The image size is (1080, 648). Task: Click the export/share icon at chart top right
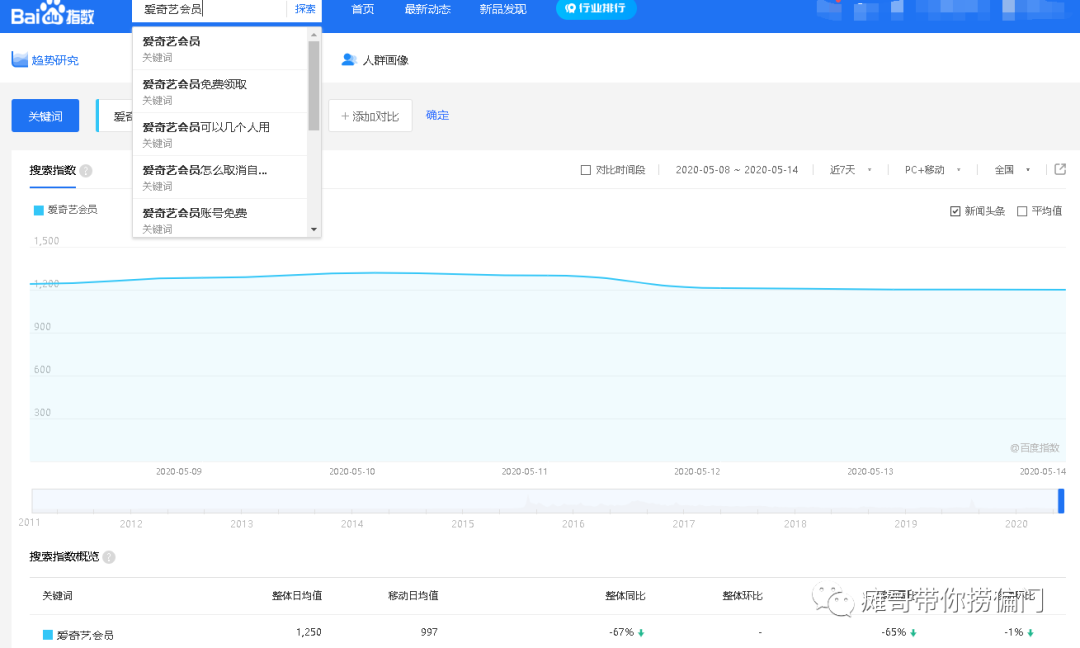point(1060,169)
